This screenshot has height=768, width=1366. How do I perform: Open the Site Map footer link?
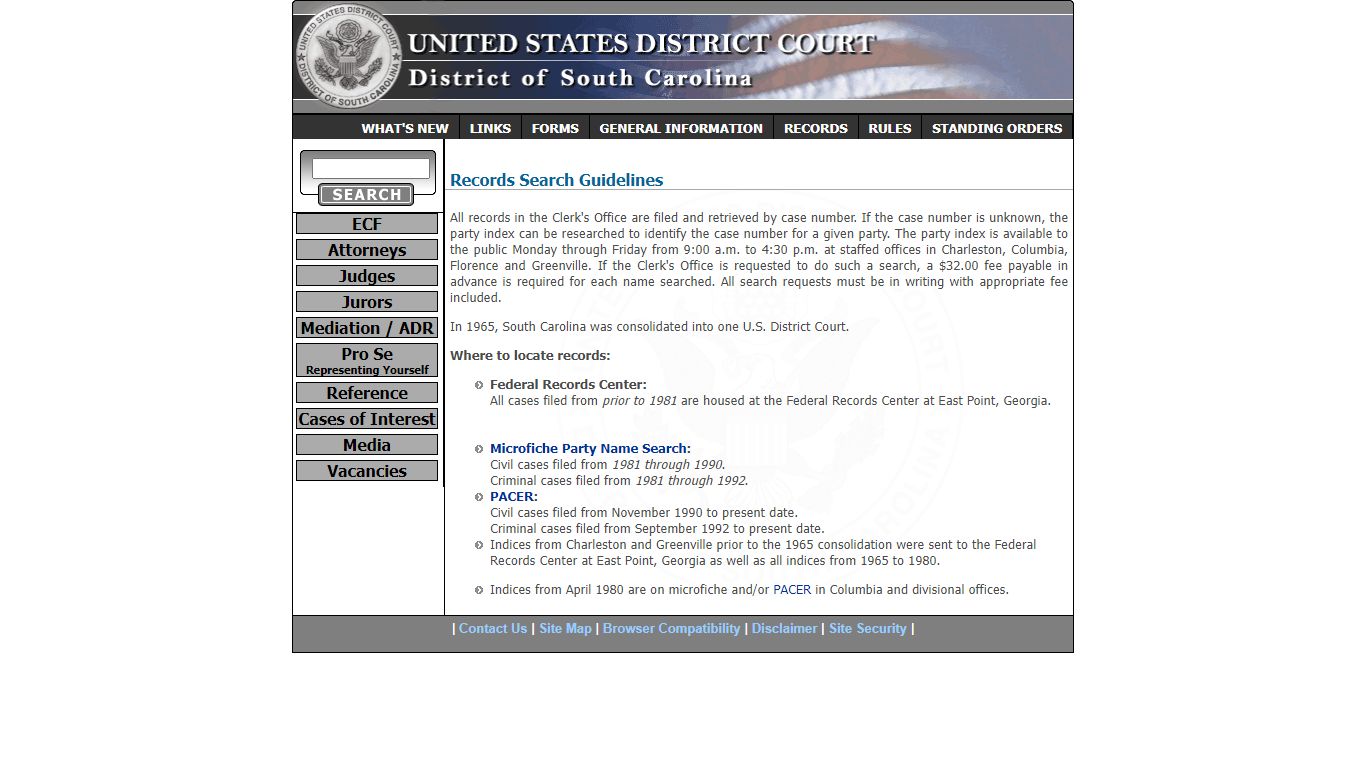point(565,628)
